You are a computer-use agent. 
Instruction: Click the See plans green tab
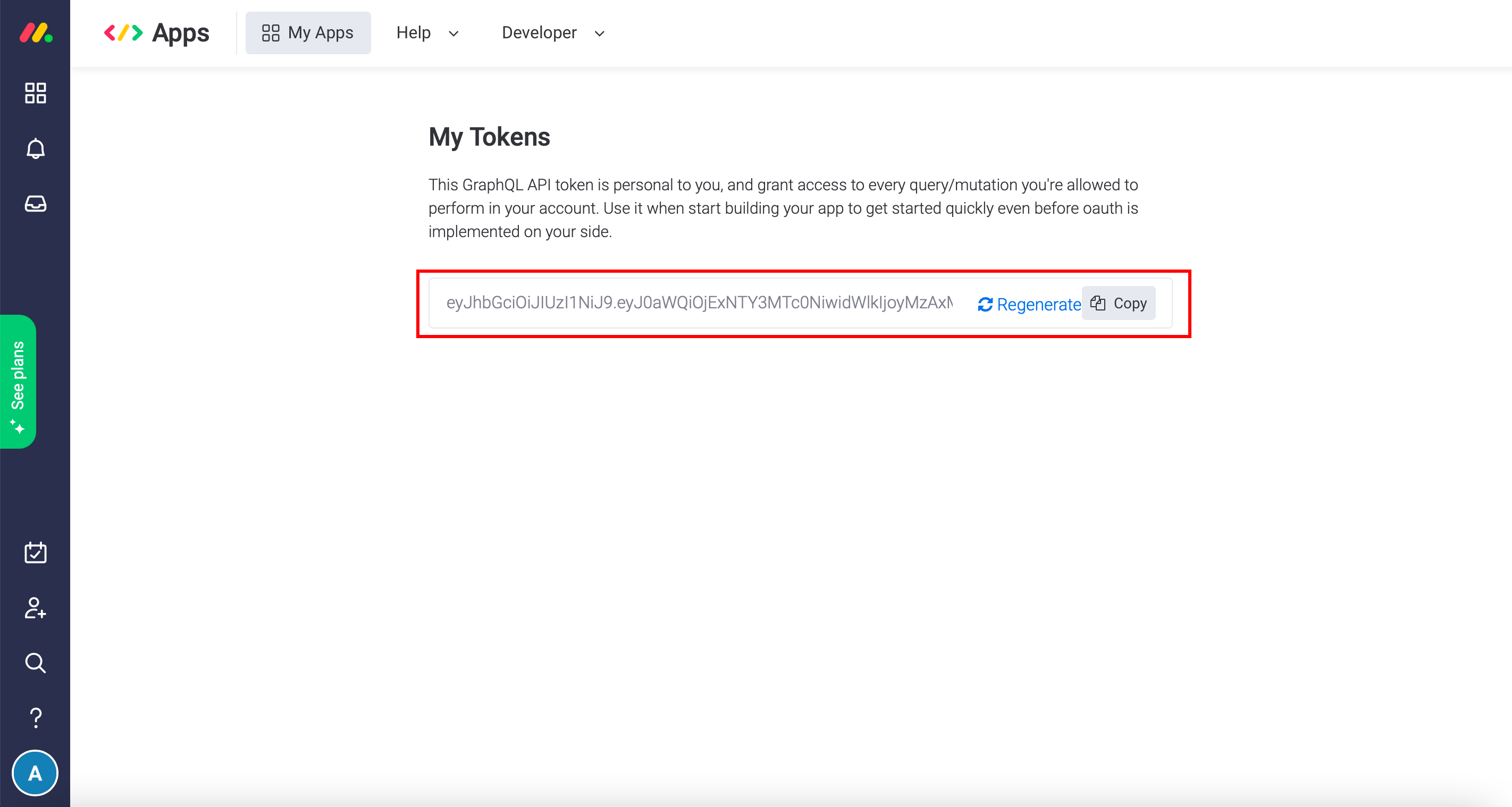click(x=18, y=382)
